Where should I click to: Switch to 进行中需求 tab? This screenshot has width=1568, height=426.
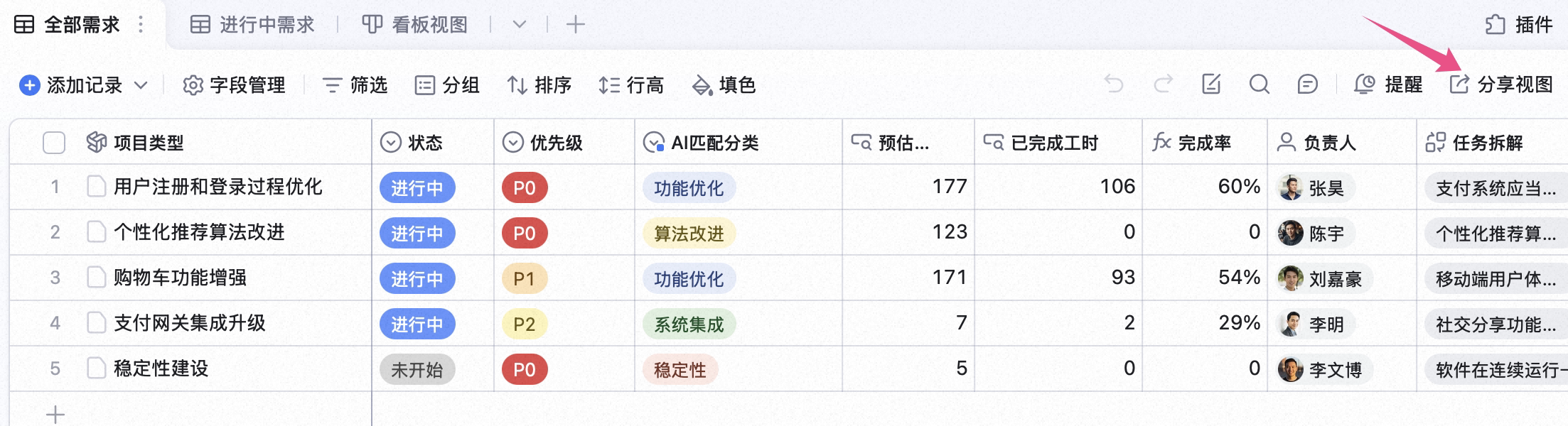coord(252,25)
